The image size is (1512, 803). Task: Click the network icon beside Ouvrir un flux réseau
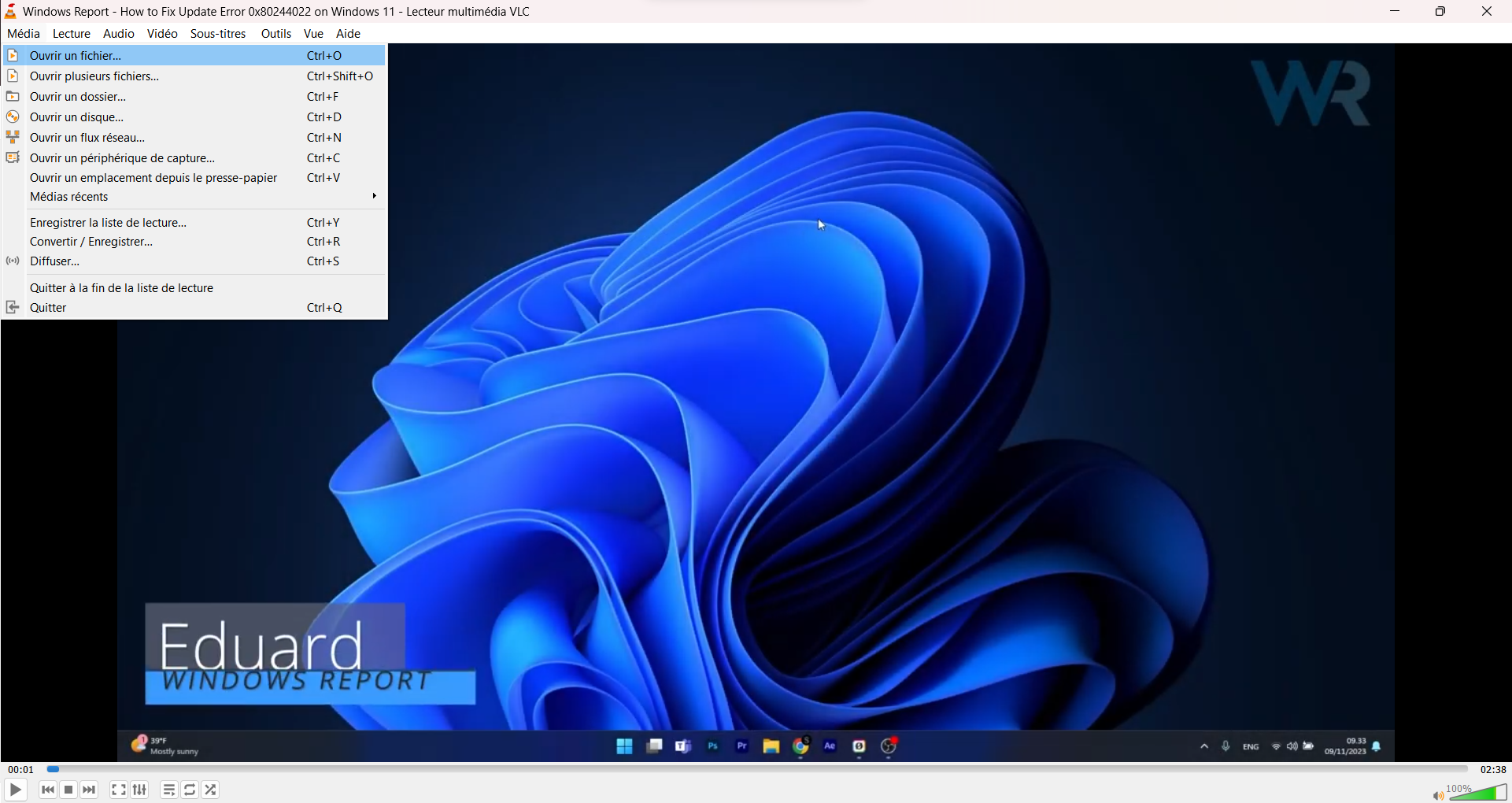tap(13, 137)
